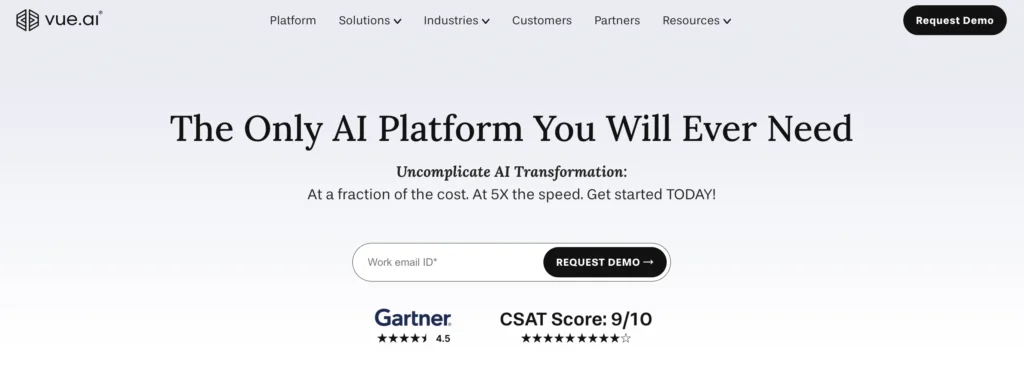Click the CSAT ten-star rating row
Screen dimensions: 1024x391
(575, 338)
